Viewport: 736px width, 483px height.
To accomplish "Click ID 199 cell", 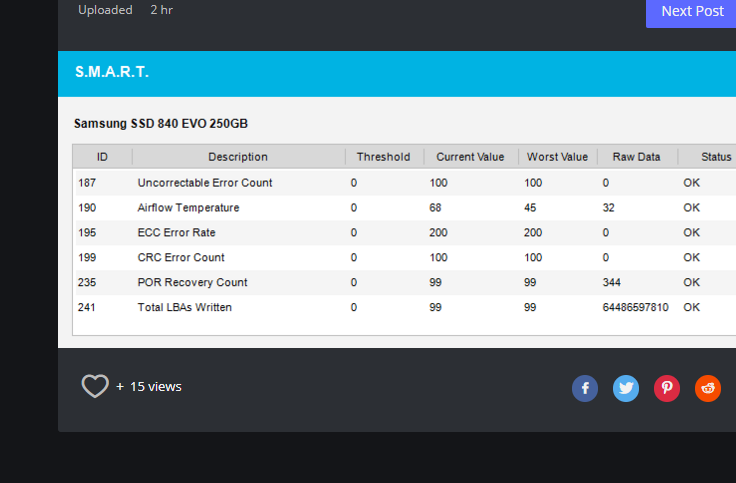I will (87, 257).
